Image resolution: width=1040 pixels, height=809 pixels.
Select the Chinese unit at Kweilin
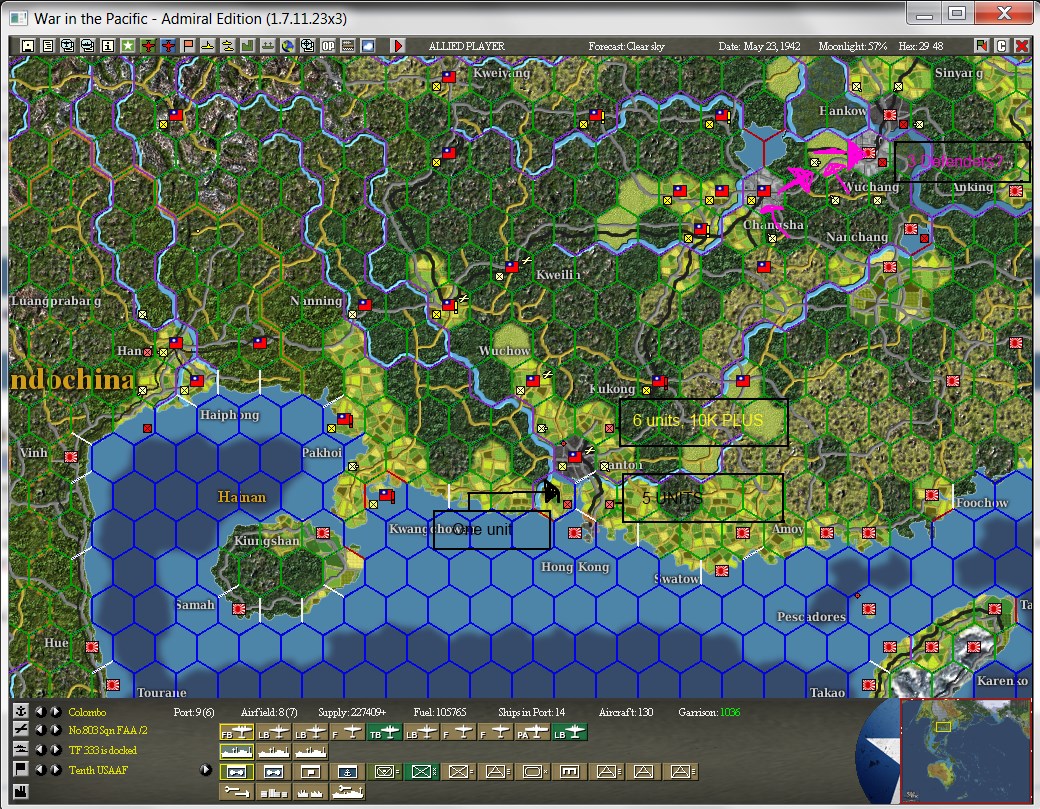click(x=511, y=267)
